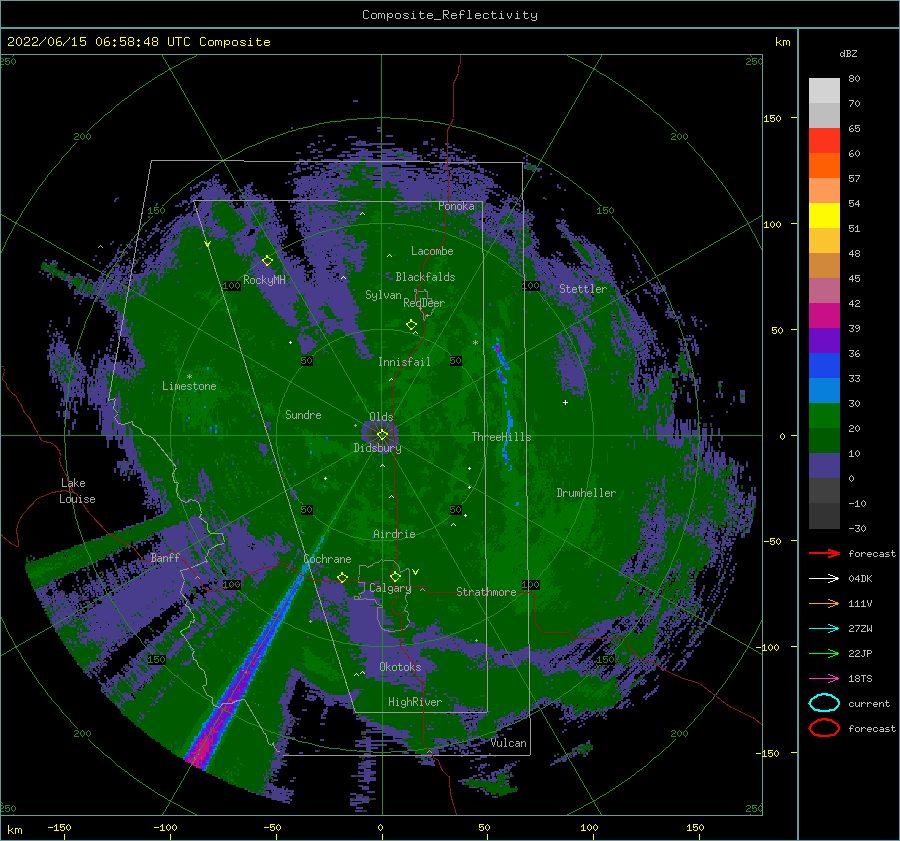Click the cyan 27ZW arrow icon

tap(824, 629)
